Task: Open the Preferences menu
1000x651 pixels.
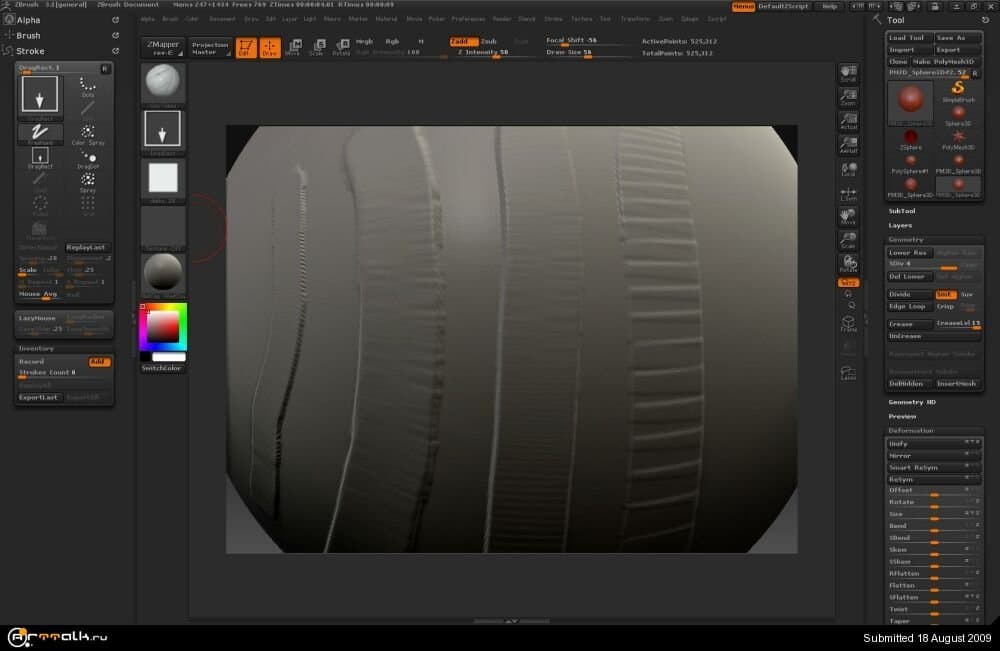Action: [468, 19]
